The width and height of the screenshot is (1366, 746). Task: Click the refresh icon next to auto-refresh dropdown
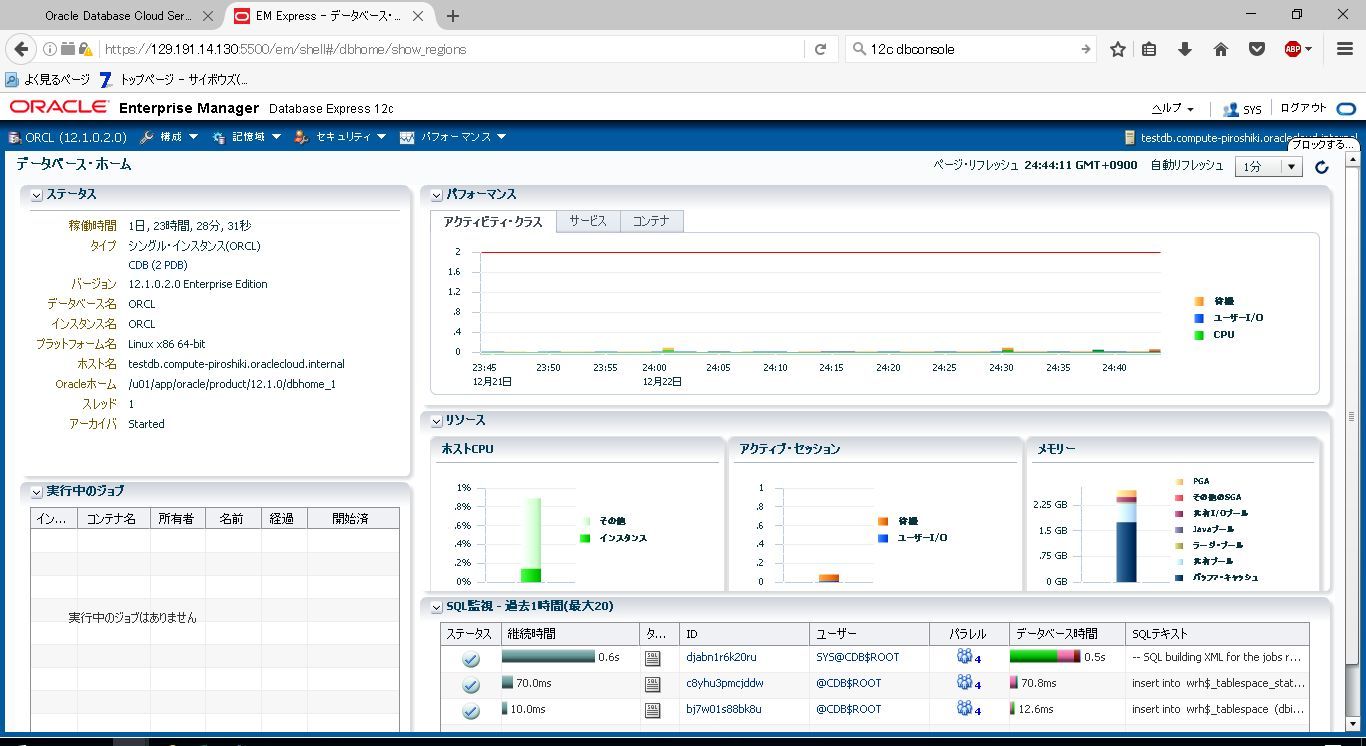(x=1322, y=167)
